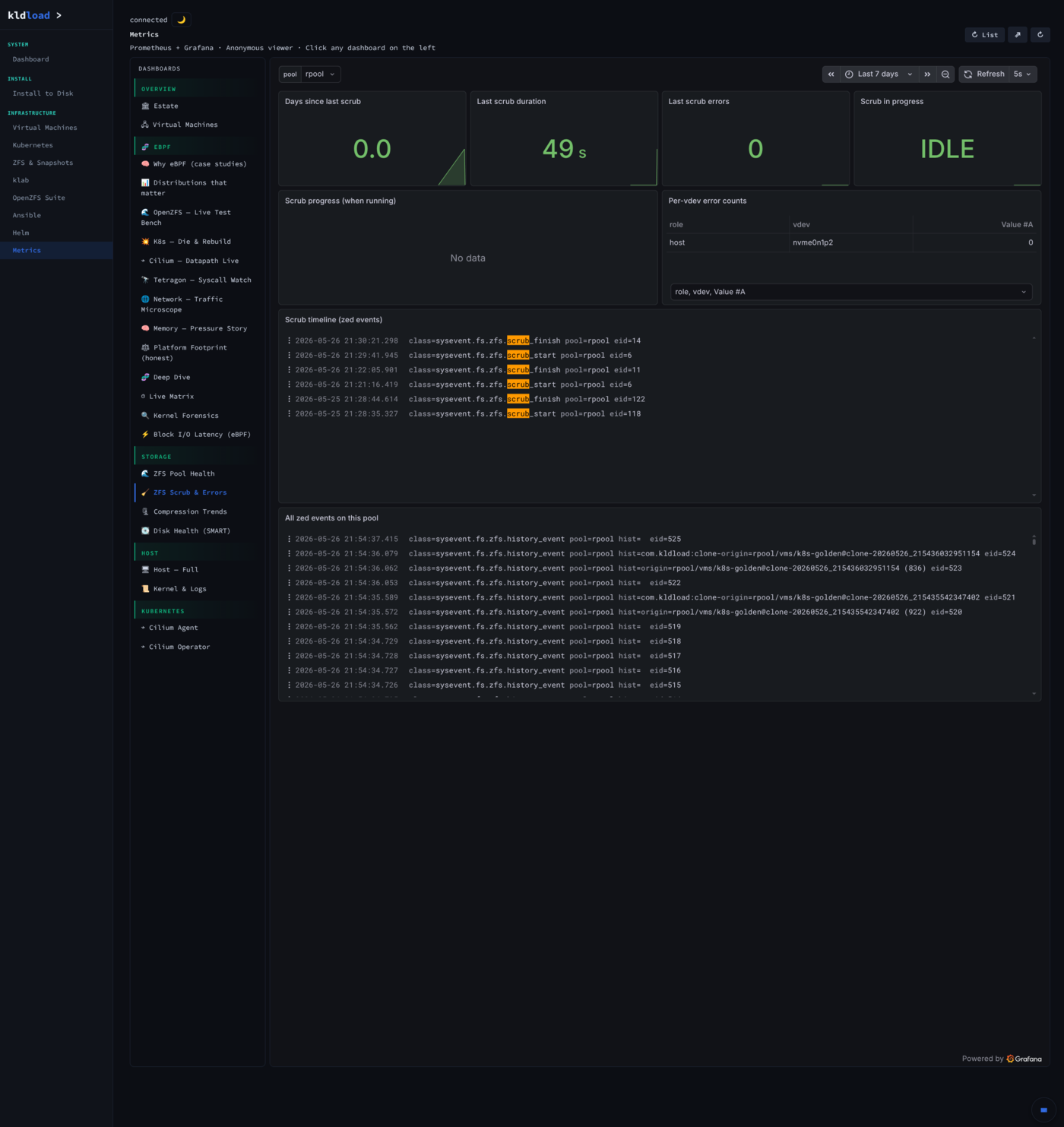Click the Platform Footprint scales icon

(x=145, y=347)
